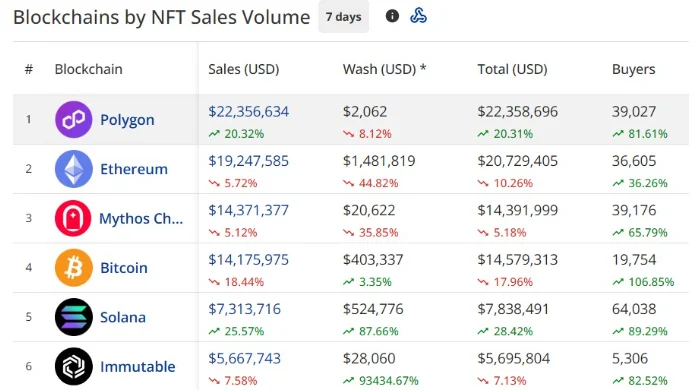Screen dimensions: 694x391
Task: Click Solana sales value $7,313,716
Action: tap(245, 309)
